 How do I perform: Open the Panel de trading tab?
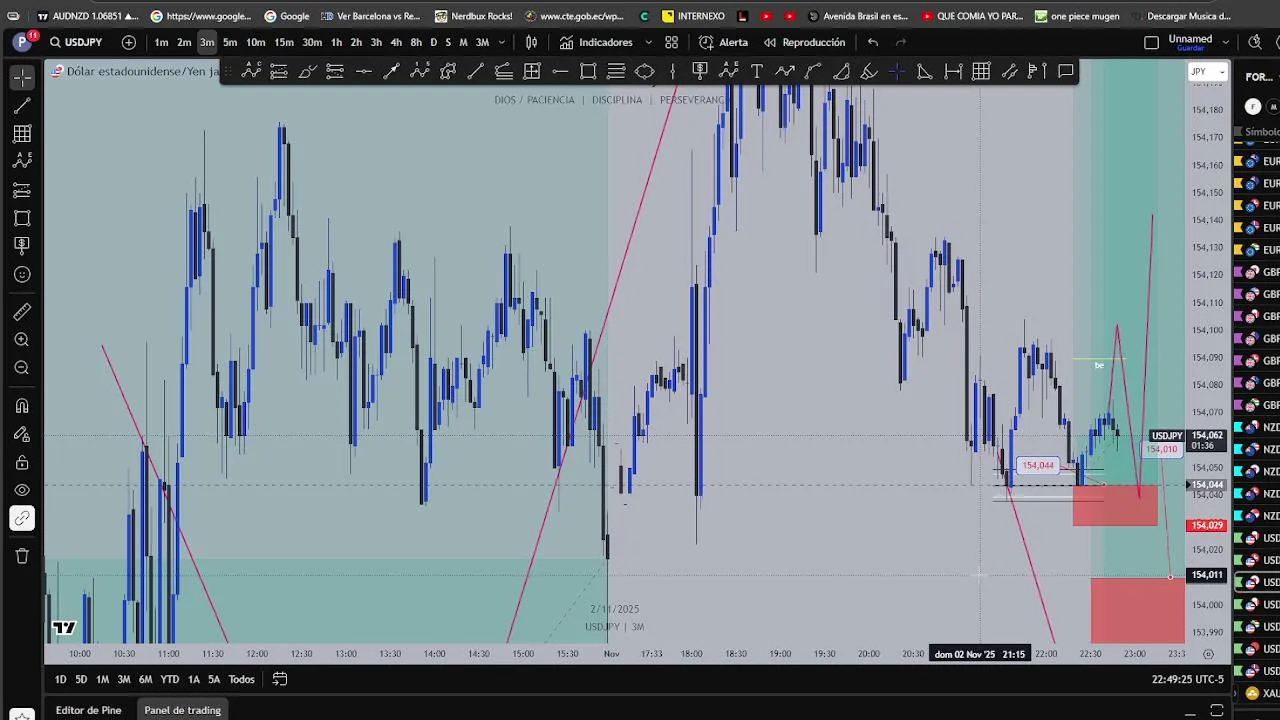pos(182,710)
